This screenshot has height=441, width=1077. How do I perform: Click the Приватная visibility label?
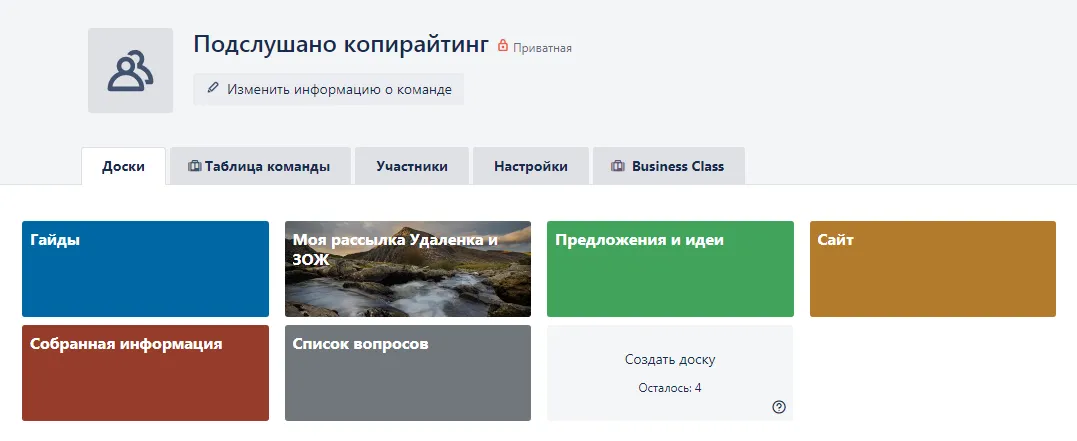click(x=542, y=47)
